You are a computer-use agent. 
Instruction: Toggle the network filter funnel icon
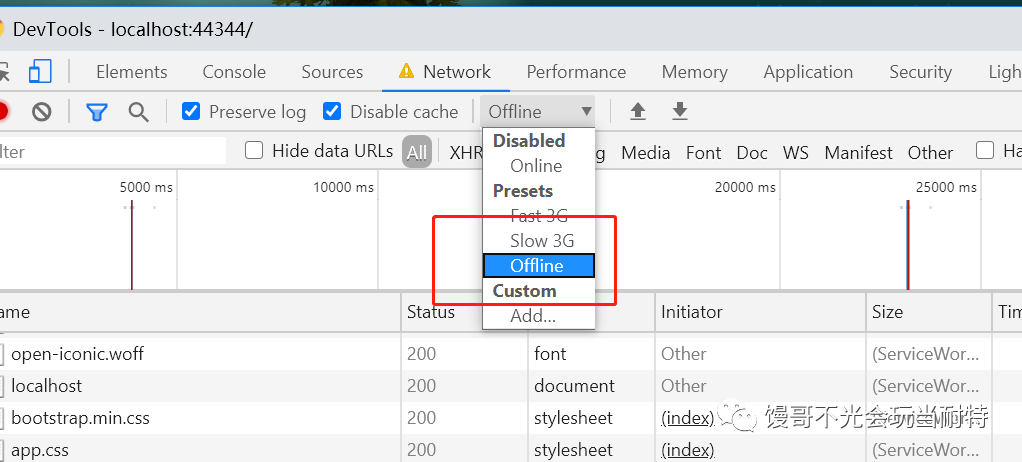click(97, 112)
